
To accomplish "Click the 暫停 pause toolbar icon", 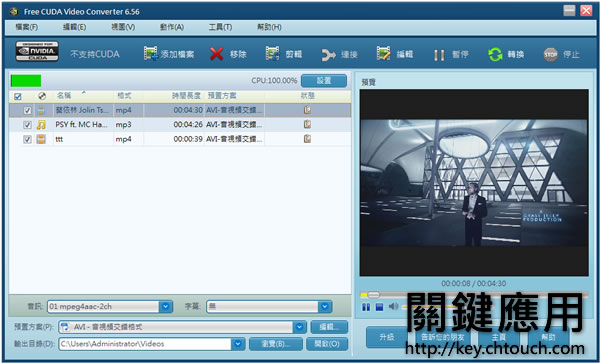I will coord(439,55).
